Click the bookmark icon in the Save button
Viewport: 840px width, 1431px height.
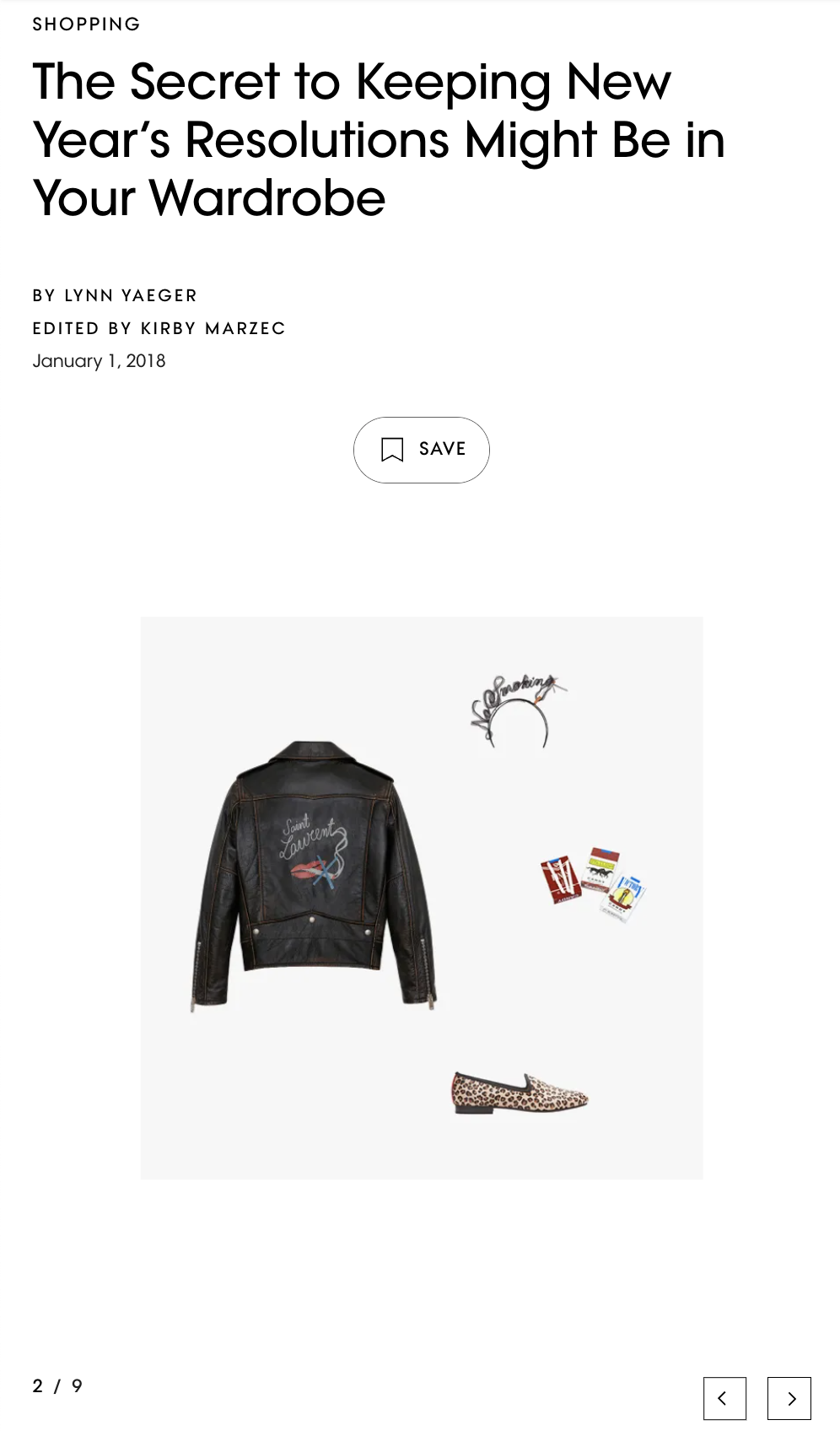click(392, 450)
